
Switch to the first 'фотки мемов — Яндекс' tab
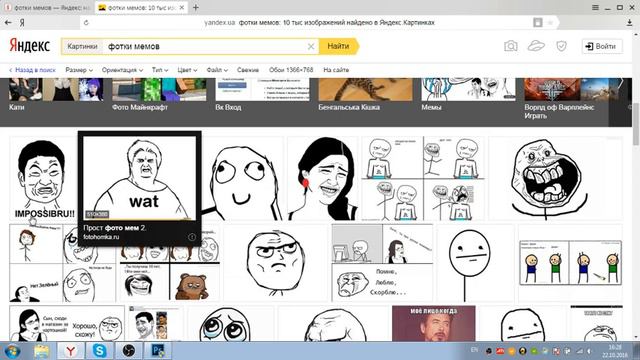(47, 8)
